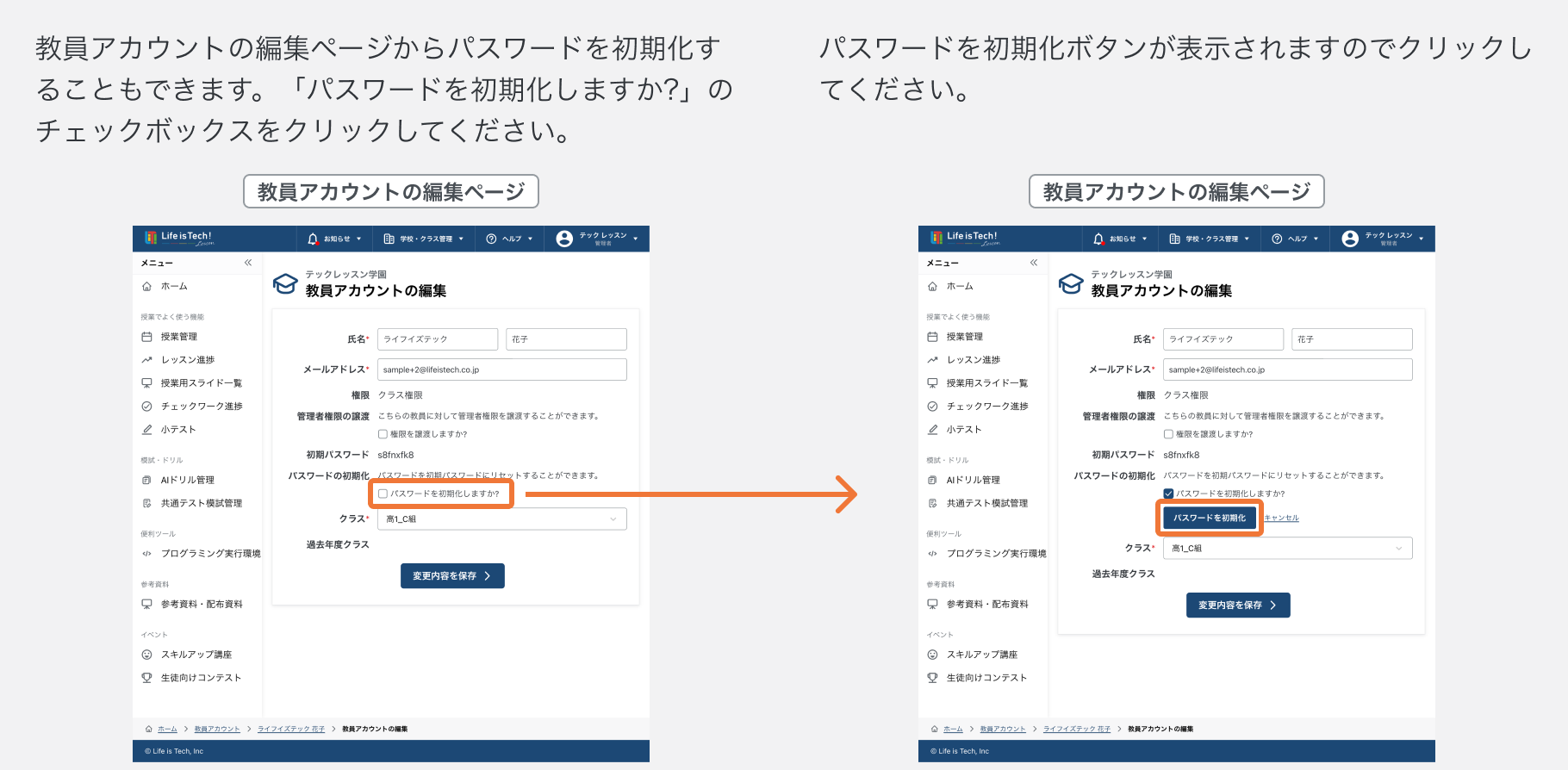Viewport: 1568px width, 770px height.
Task: Click 変更内容を保存 button in left screenshot
Action: pos(452,575)
